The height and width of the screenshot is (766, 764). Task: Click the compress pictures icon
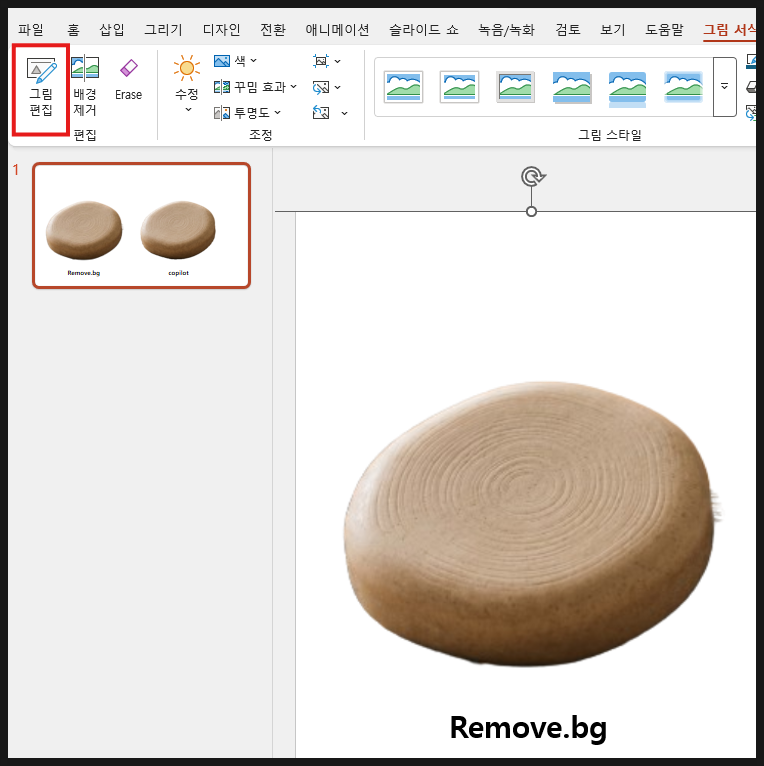click(321, 61)
